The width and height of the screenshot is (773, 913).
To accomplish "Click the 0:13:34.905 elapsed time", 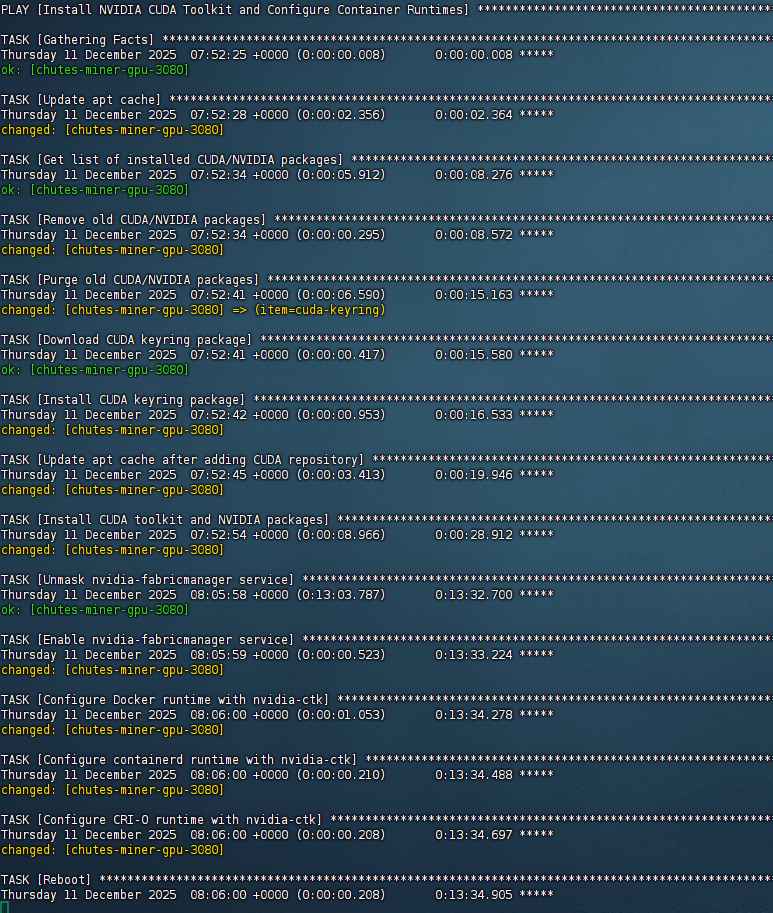I will 473,895.
